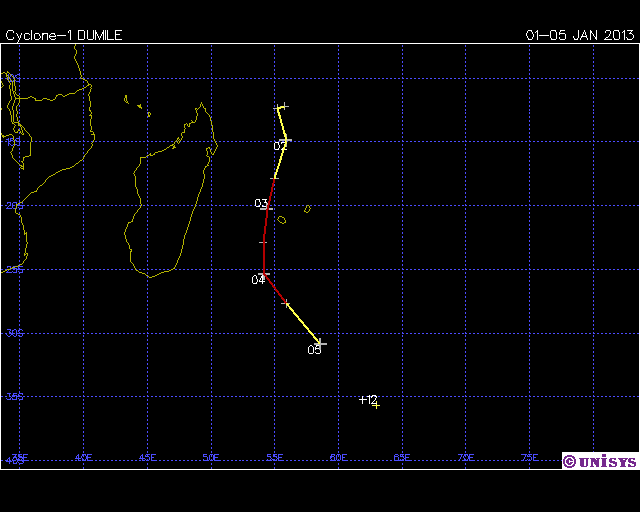Viewport: 640px width, 512px height.
Task: Click the 45E longitude label
Action: (x=147, y=458)
